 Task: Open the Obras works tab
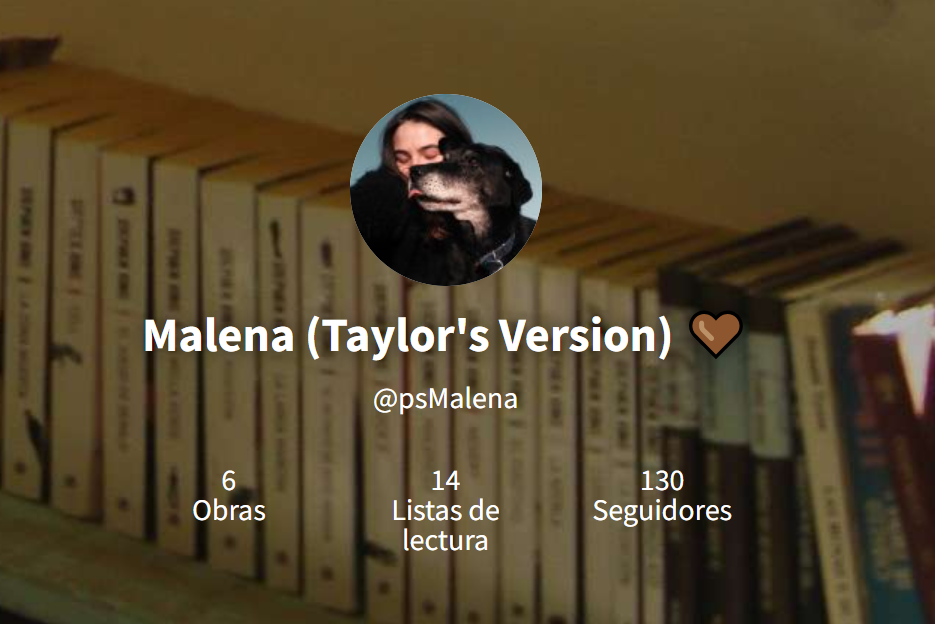(x=229, y=496)
